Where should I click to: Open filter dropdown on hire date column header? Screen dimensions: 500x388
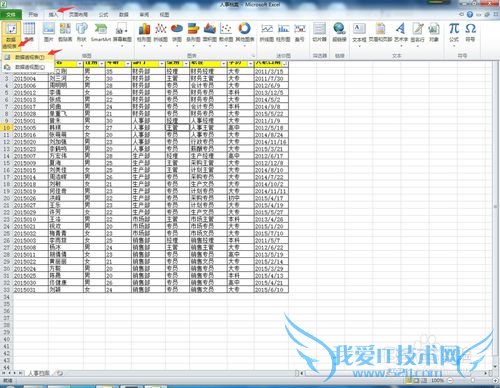(x=285, y=63)
